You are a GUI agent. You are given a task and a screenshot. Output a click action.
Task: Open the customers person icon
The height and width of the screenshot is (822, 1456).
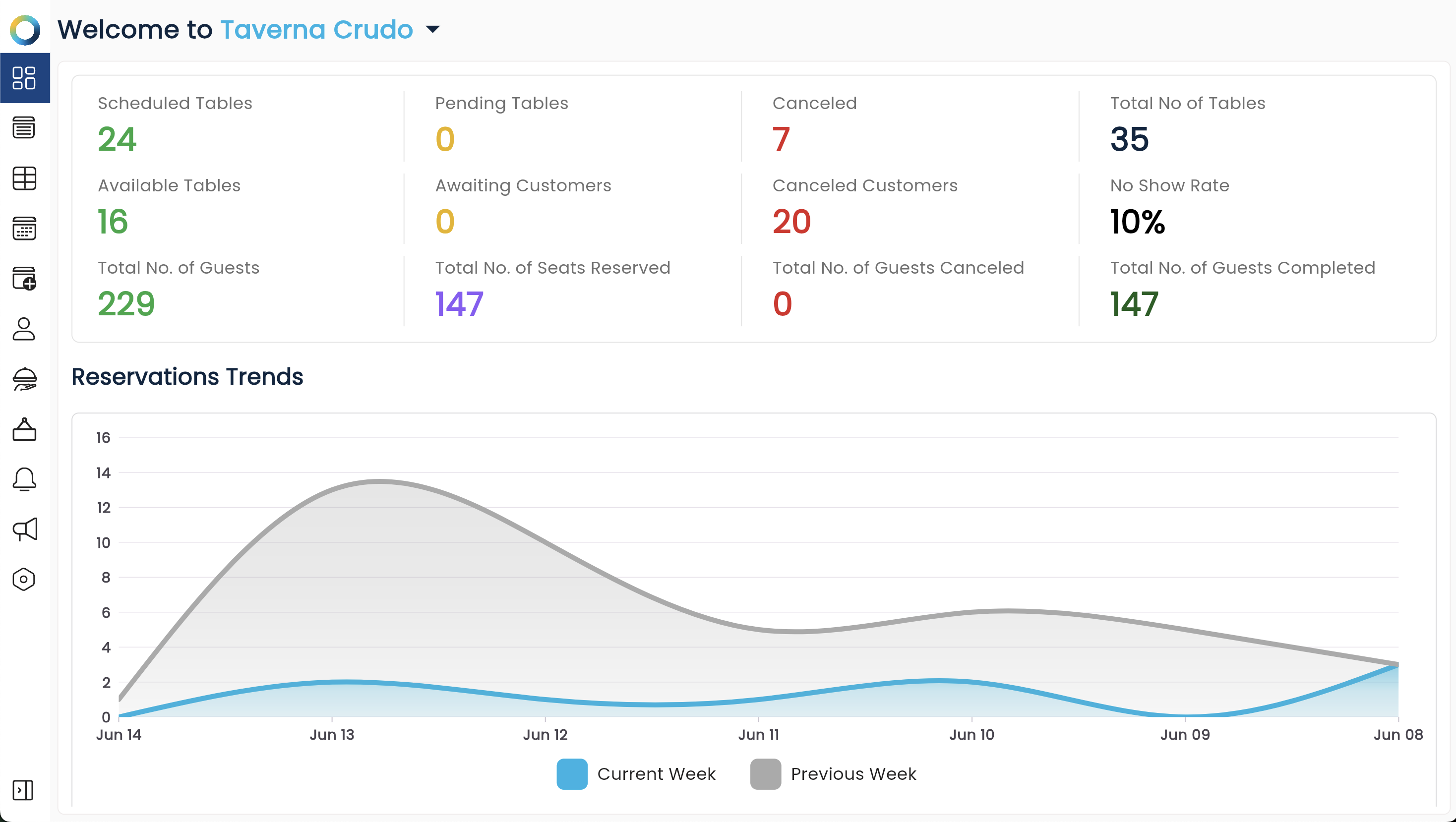(24, 329)
